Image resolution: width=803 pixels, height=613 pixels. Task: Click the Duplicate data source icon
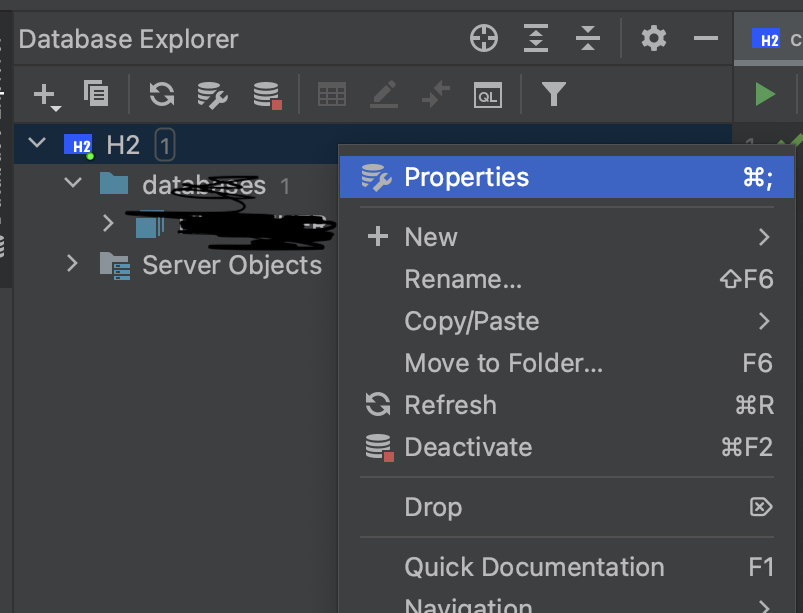96,94
